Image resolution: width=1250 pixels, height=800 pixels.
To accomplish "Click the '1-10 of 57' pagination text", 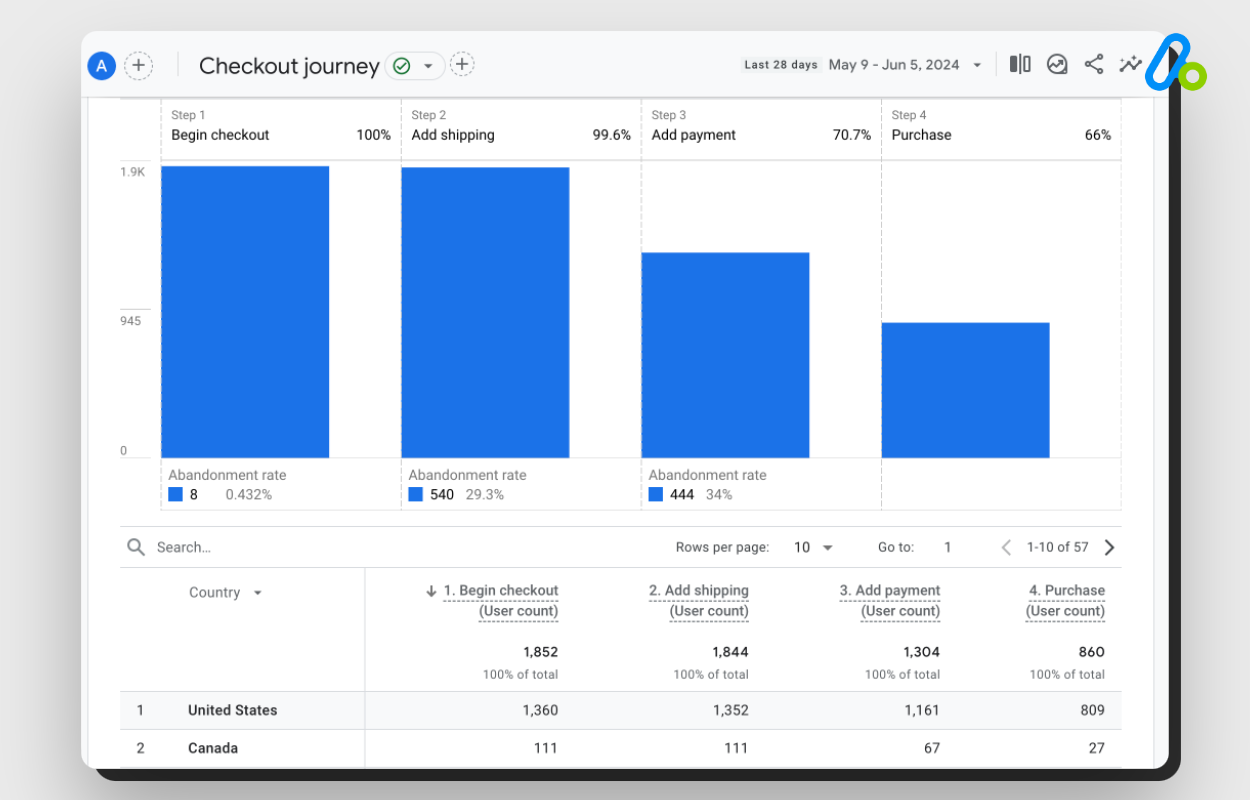I will click(x=1057, y=547).
